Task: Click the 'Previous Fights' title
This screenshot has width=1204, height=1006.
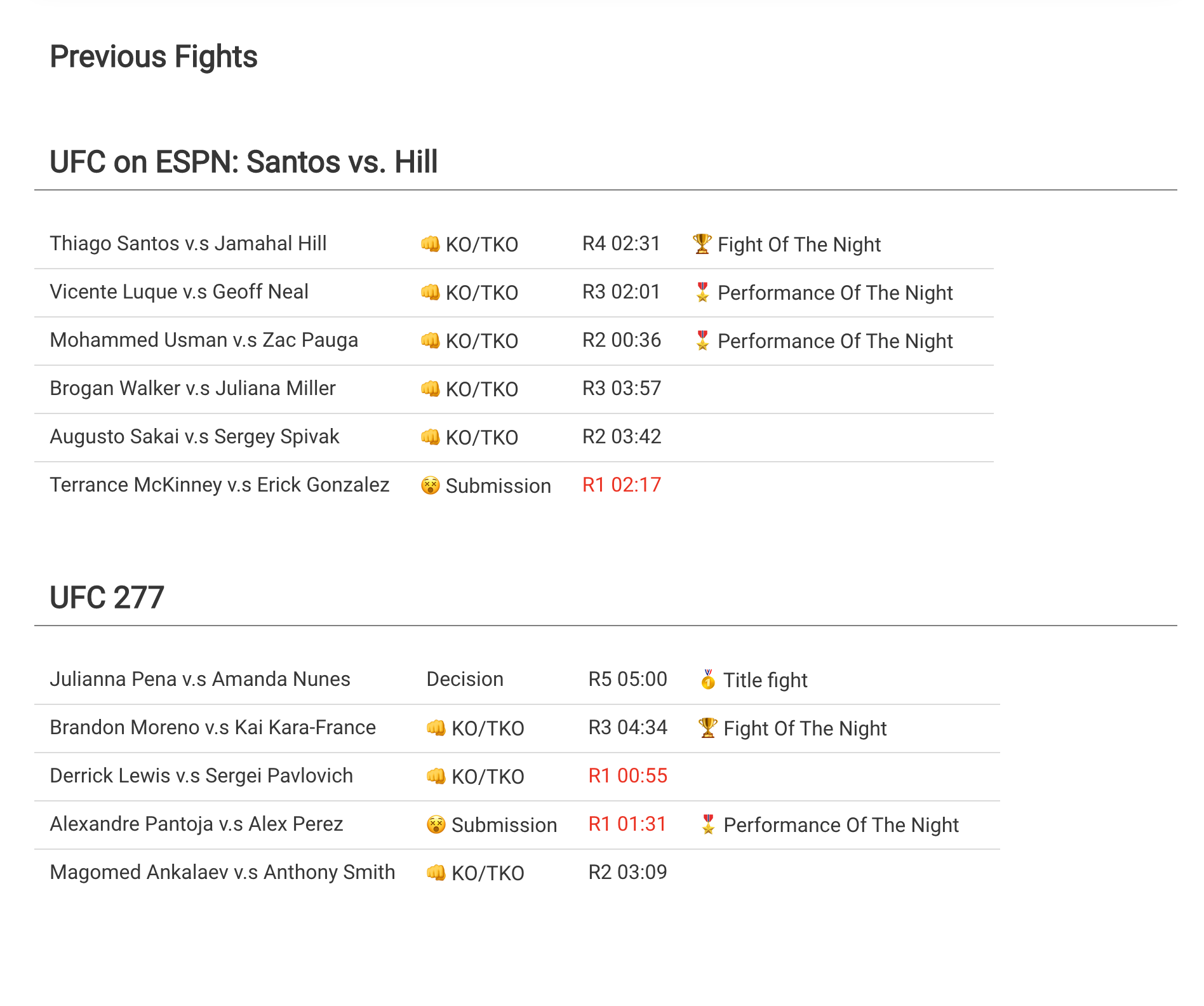Action: point(154,57)
